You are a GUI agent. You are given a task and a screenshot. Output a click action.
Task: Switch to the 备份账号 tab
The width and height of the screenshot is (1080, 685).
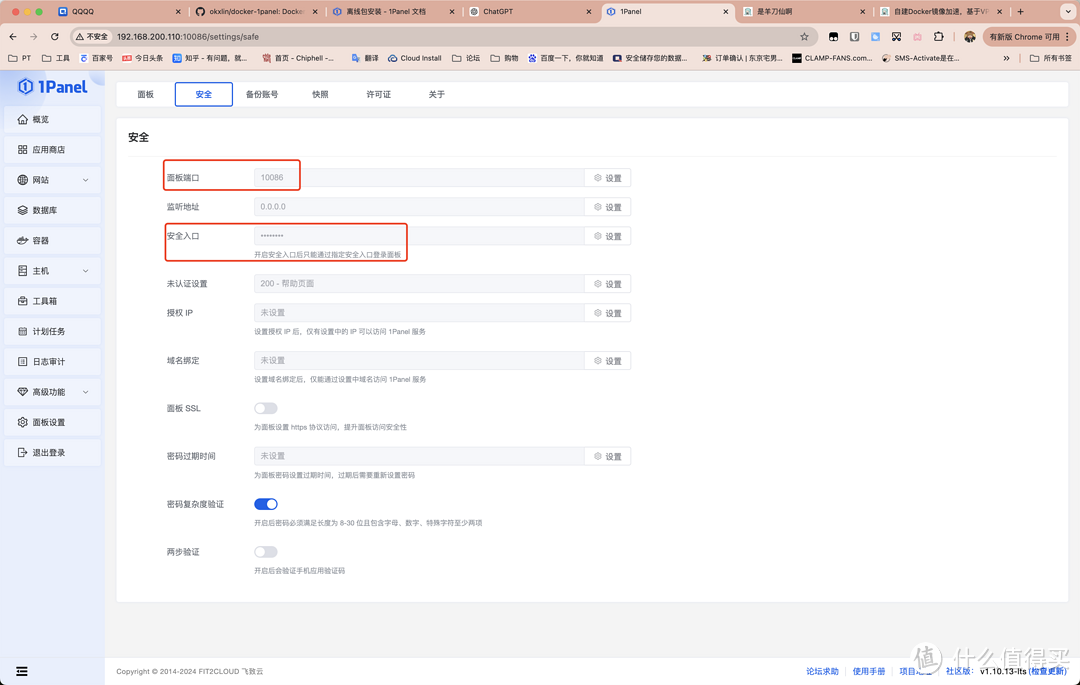[262, 94]
